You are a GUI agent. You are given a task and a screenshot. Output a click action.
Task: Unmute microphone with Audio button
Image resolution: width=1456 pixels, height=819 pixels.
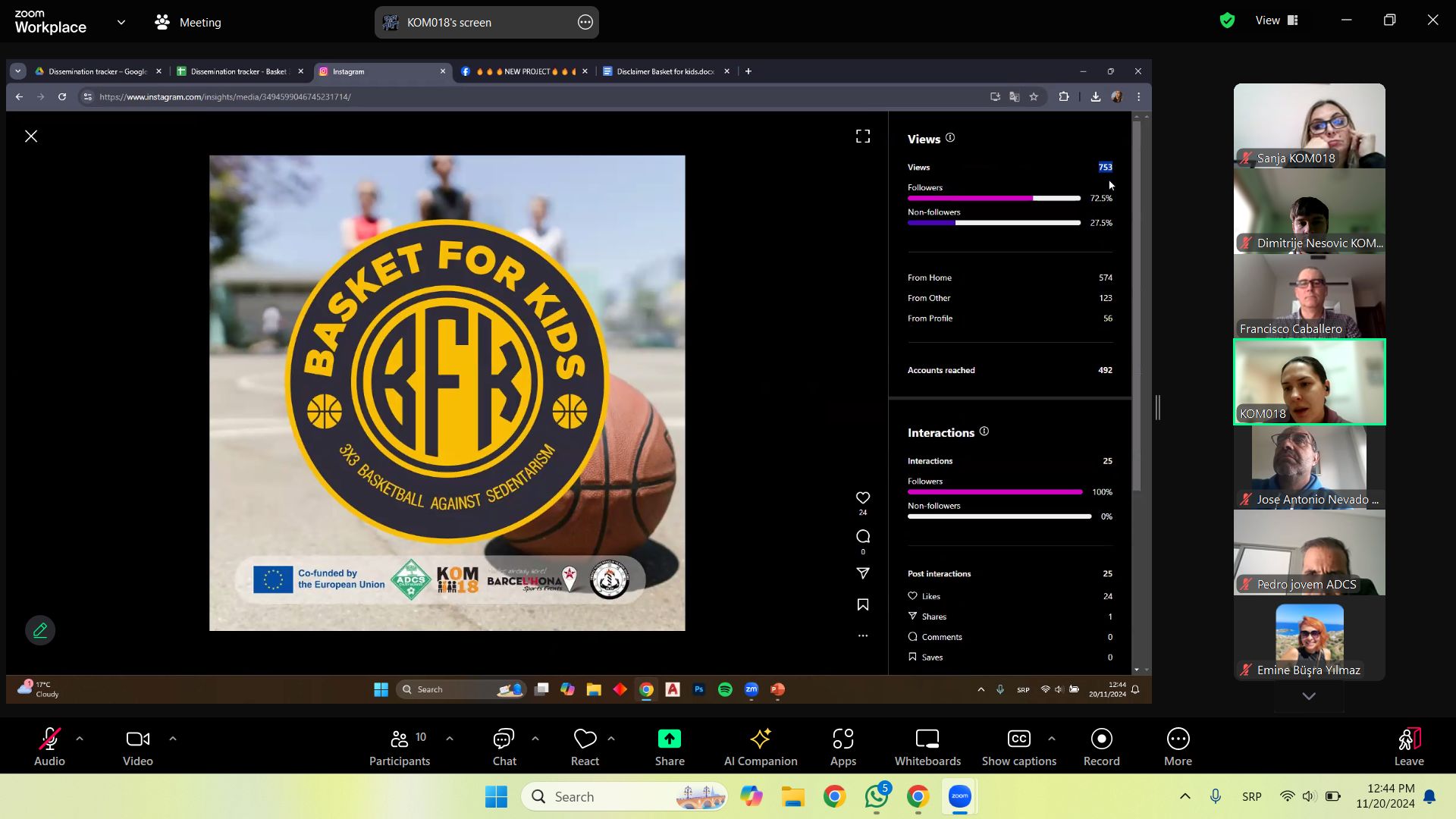49,747
